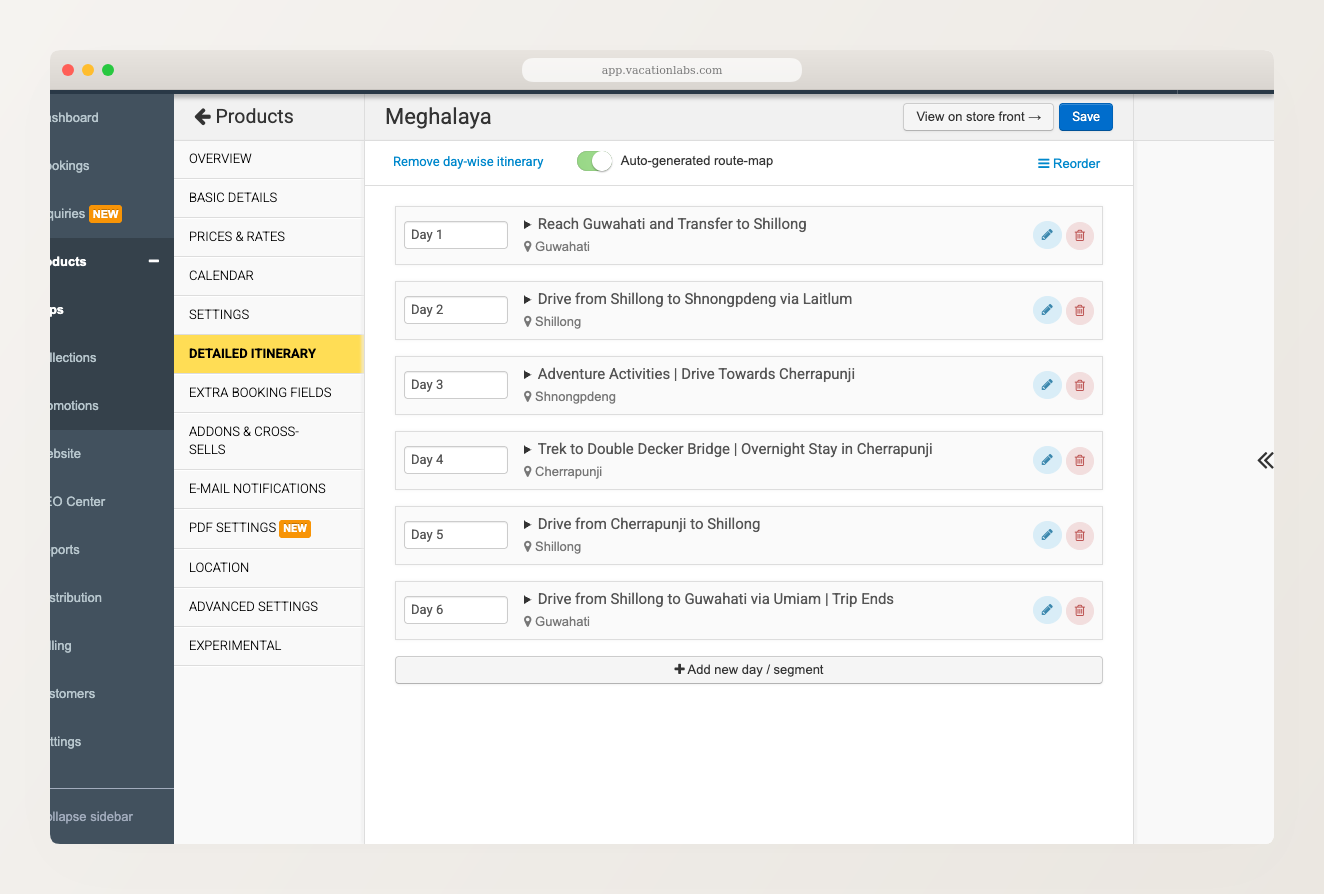1324x894 pixels.
Task: Click the Day 1 label field
Action: click(456, 235)
